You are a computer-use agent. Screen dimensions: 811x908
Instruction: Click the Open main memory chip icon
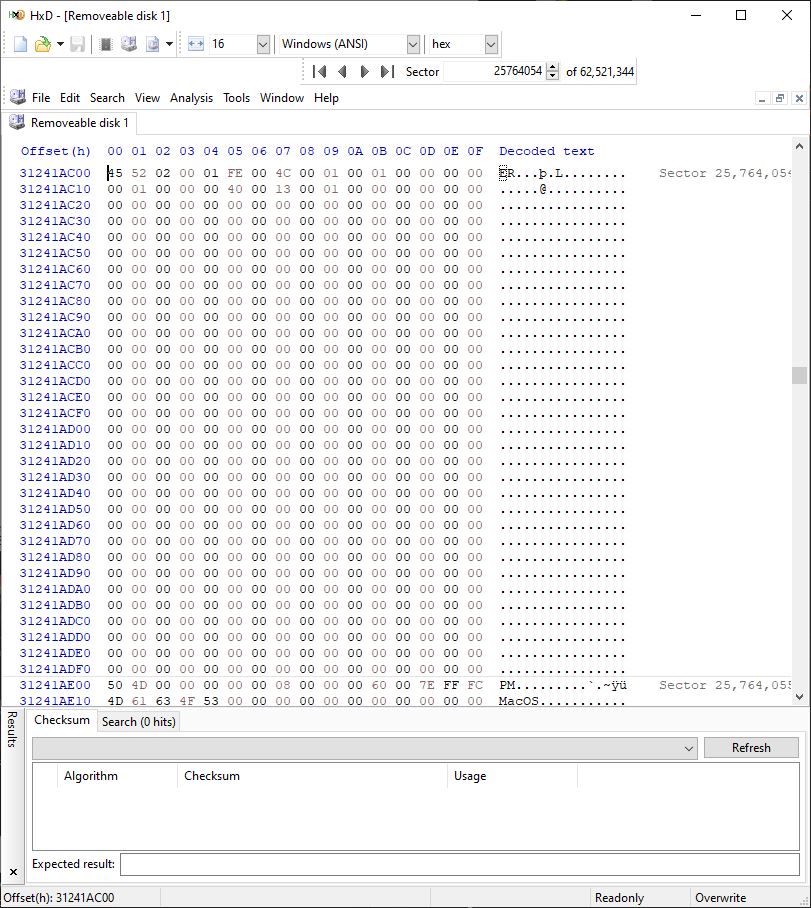106,44
